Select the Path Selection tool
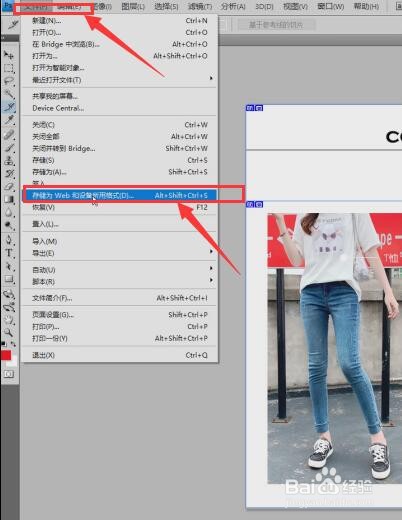This screenshot has height=520, width=402. [x=9, y=266]
